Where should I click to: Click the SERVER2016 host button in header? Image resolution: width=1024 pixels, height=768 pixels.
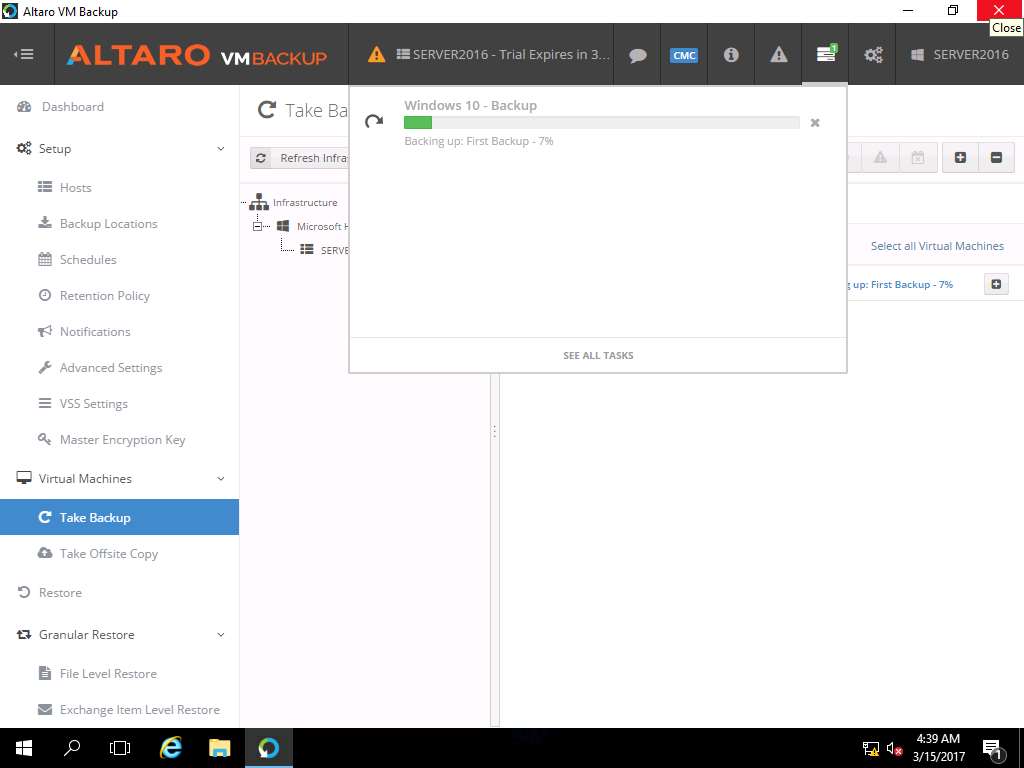tap(959, 54)
